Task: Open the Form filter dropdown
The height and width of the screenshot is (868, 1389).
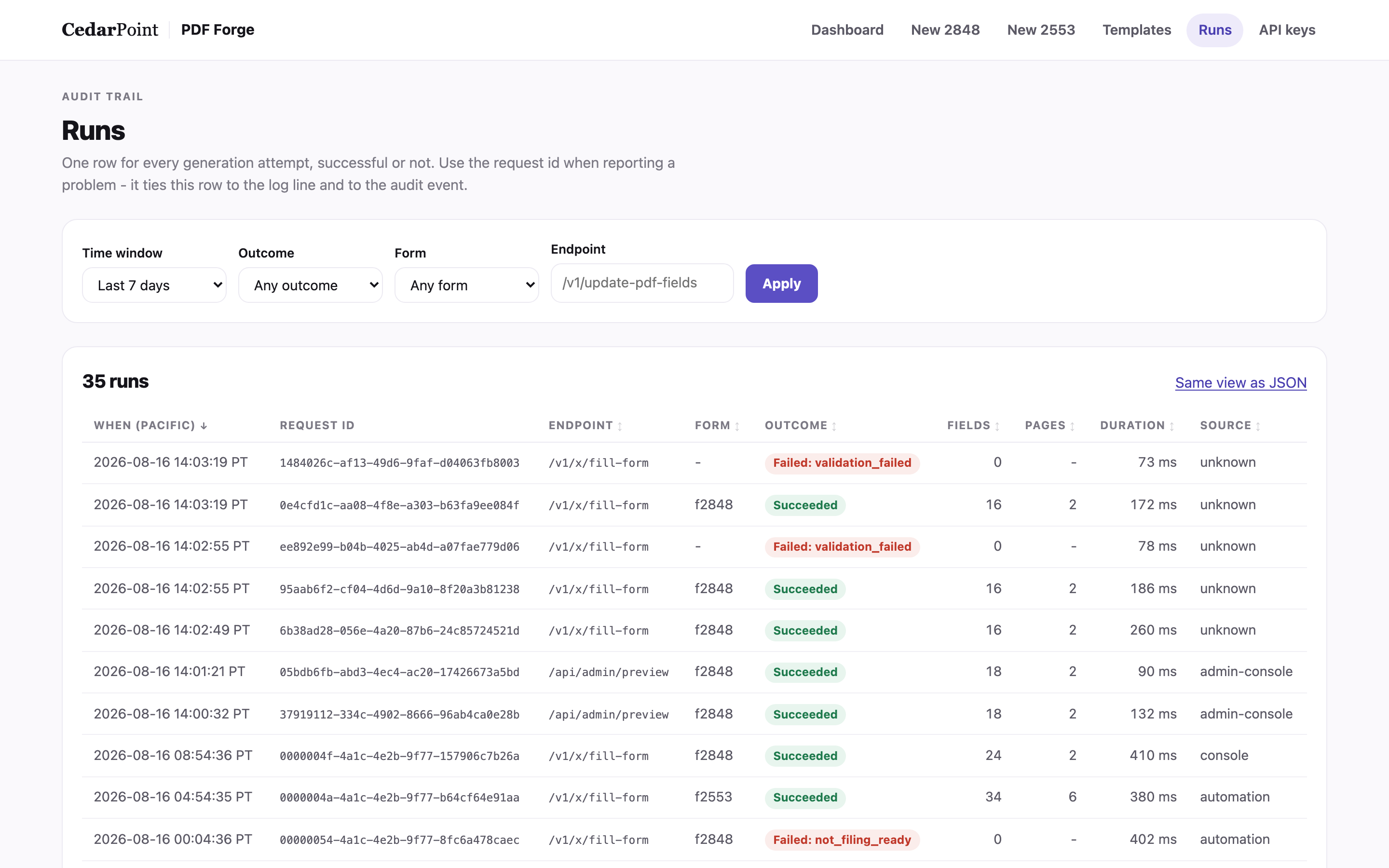Action: click(467, 285)
